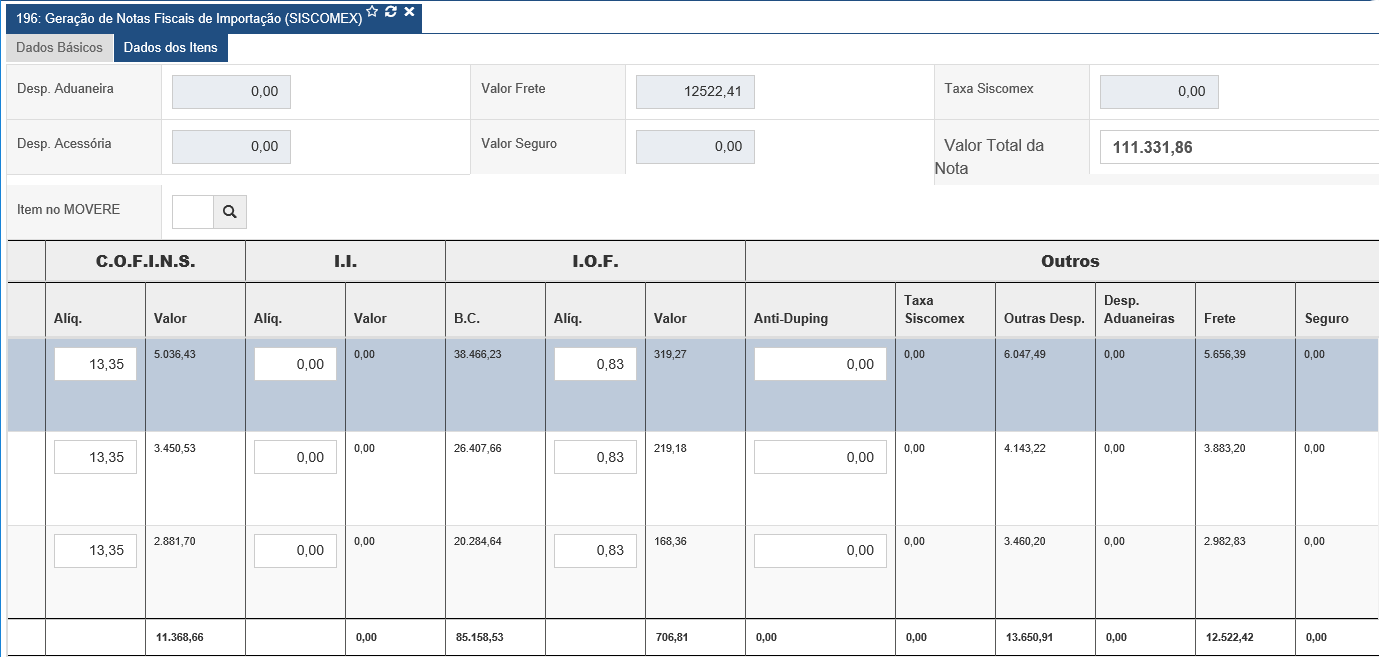Click Outras Desp. total 13.650,91

coord(1029,637)
